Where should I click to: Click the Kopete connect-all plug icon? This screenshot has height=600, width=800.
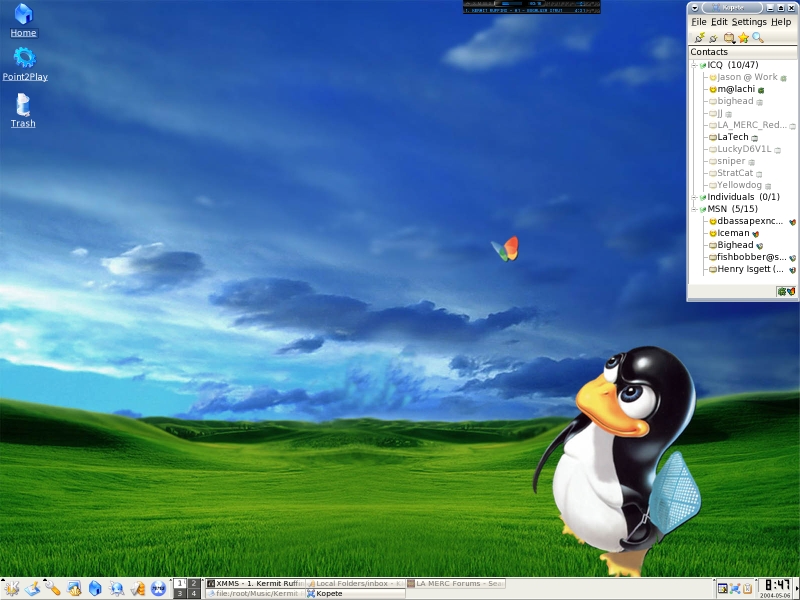coord(699,38)
